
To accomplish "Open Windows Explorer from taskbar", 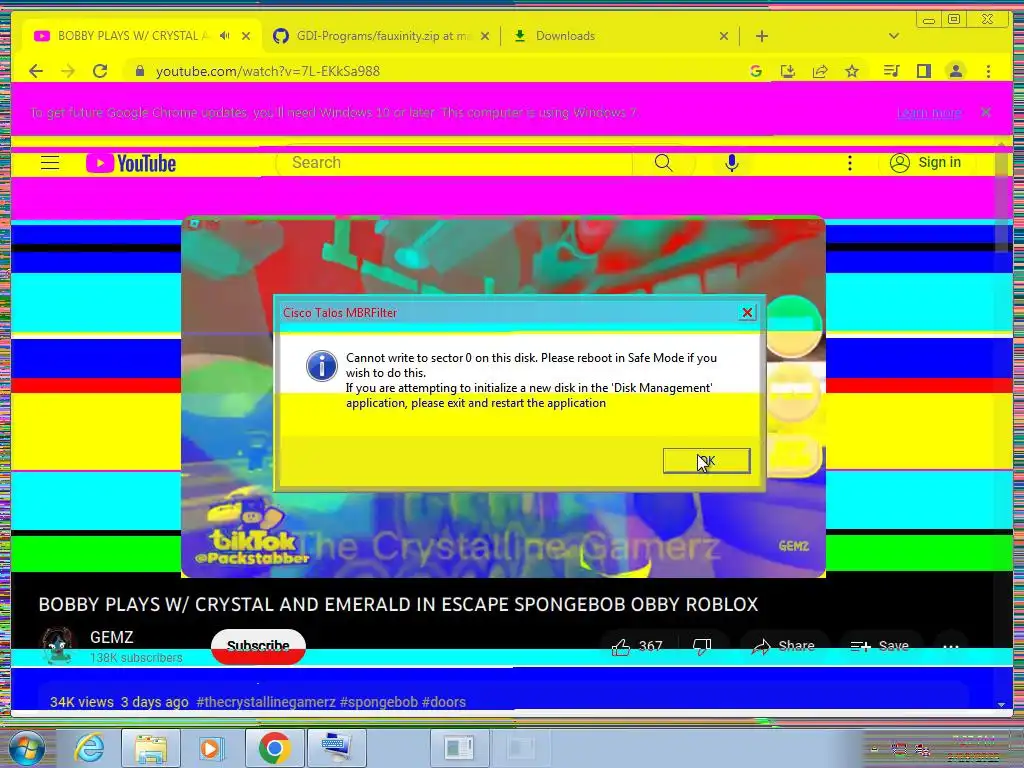I will point(150,747).
